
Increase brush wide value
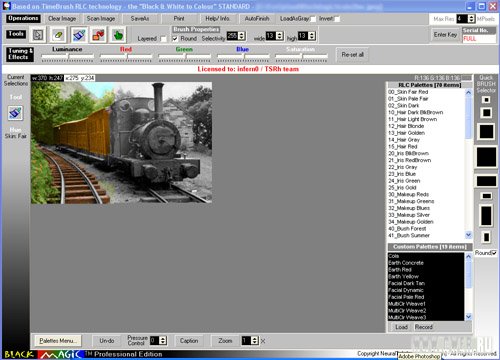[280, 34]
